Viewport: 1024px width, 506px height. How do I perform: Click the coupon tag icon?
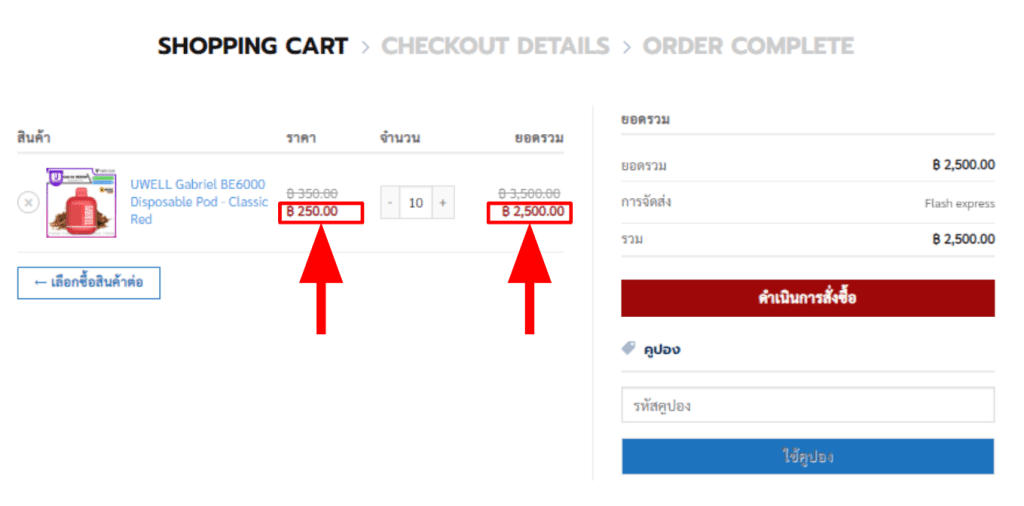pyautogui.click(x=628, y=349)
